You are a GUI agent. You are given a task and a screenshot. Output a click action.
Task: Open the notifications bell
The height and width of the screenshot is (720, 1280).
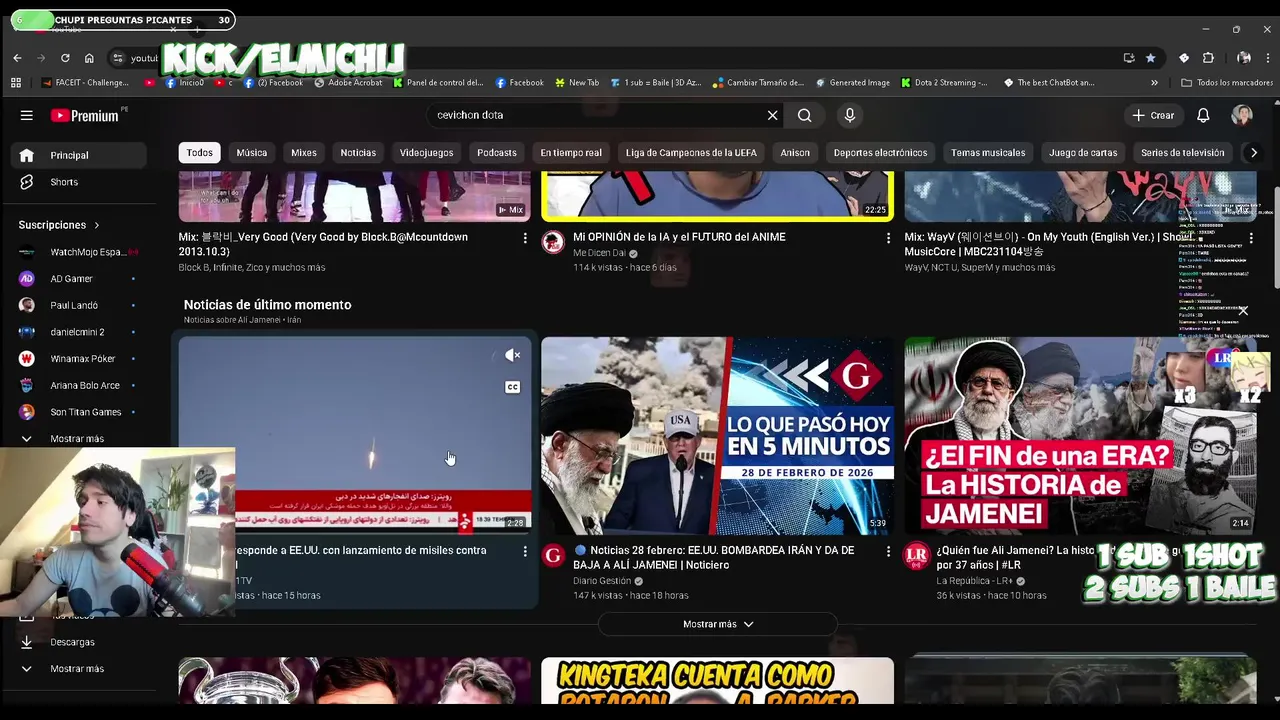point(1203,116)
